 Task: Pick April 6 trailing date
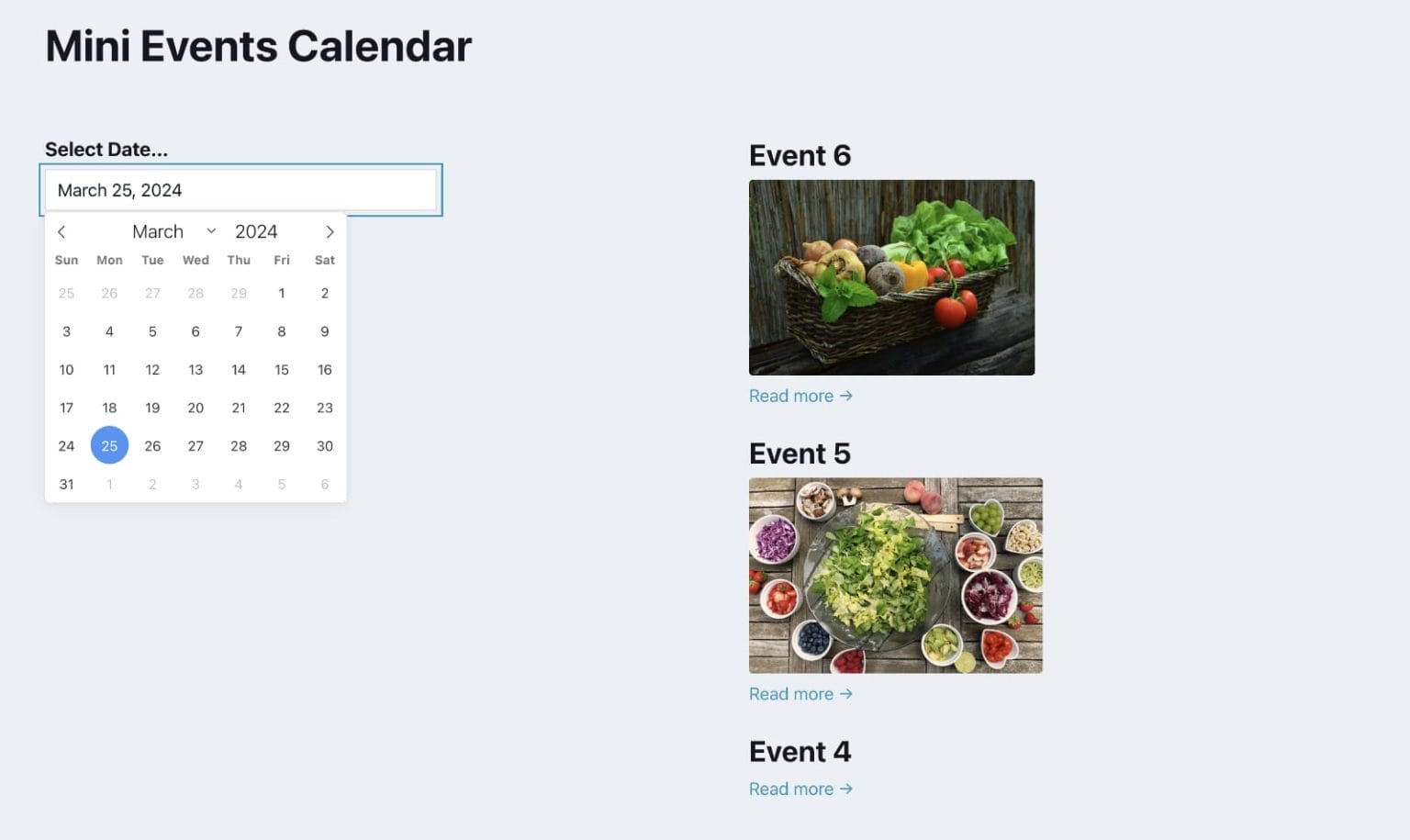325,485
